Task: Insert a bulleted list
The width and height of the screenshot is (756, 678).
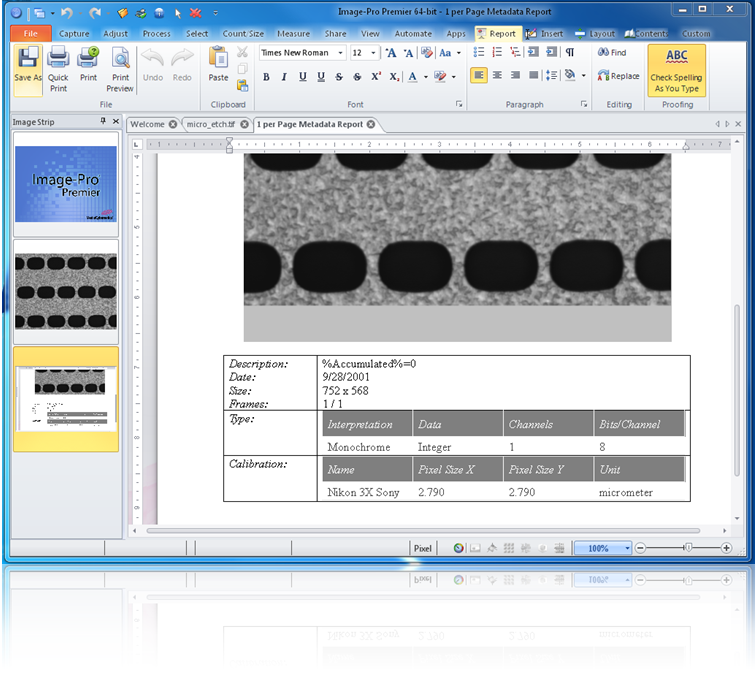Action: [x=479, y=52]
